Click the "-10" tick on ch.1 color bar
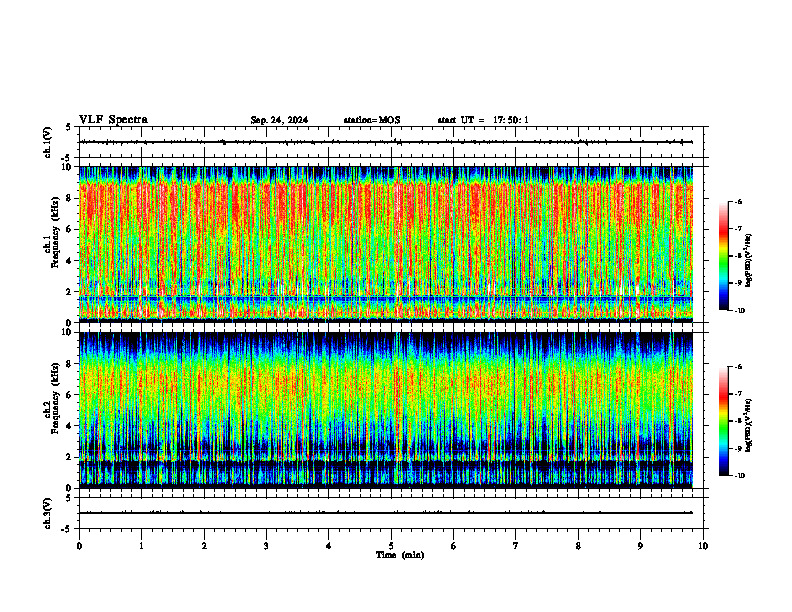792x612 pixels. coord(740,310)
